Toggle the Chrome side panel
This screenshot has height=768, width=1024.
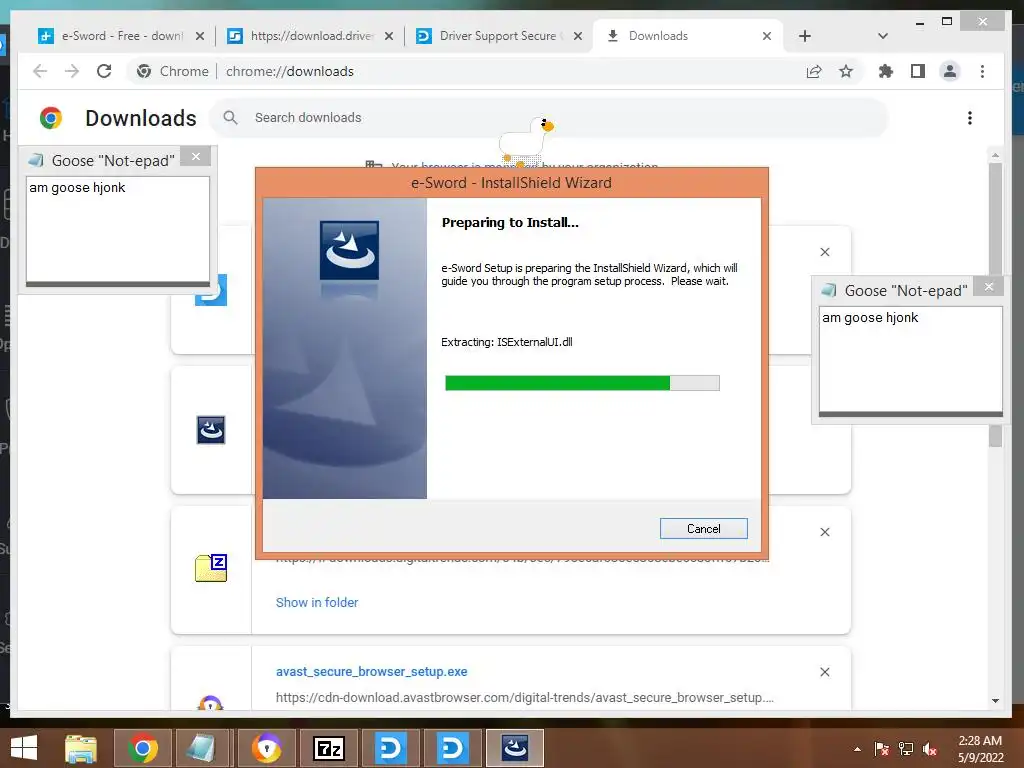pos(918,71)
